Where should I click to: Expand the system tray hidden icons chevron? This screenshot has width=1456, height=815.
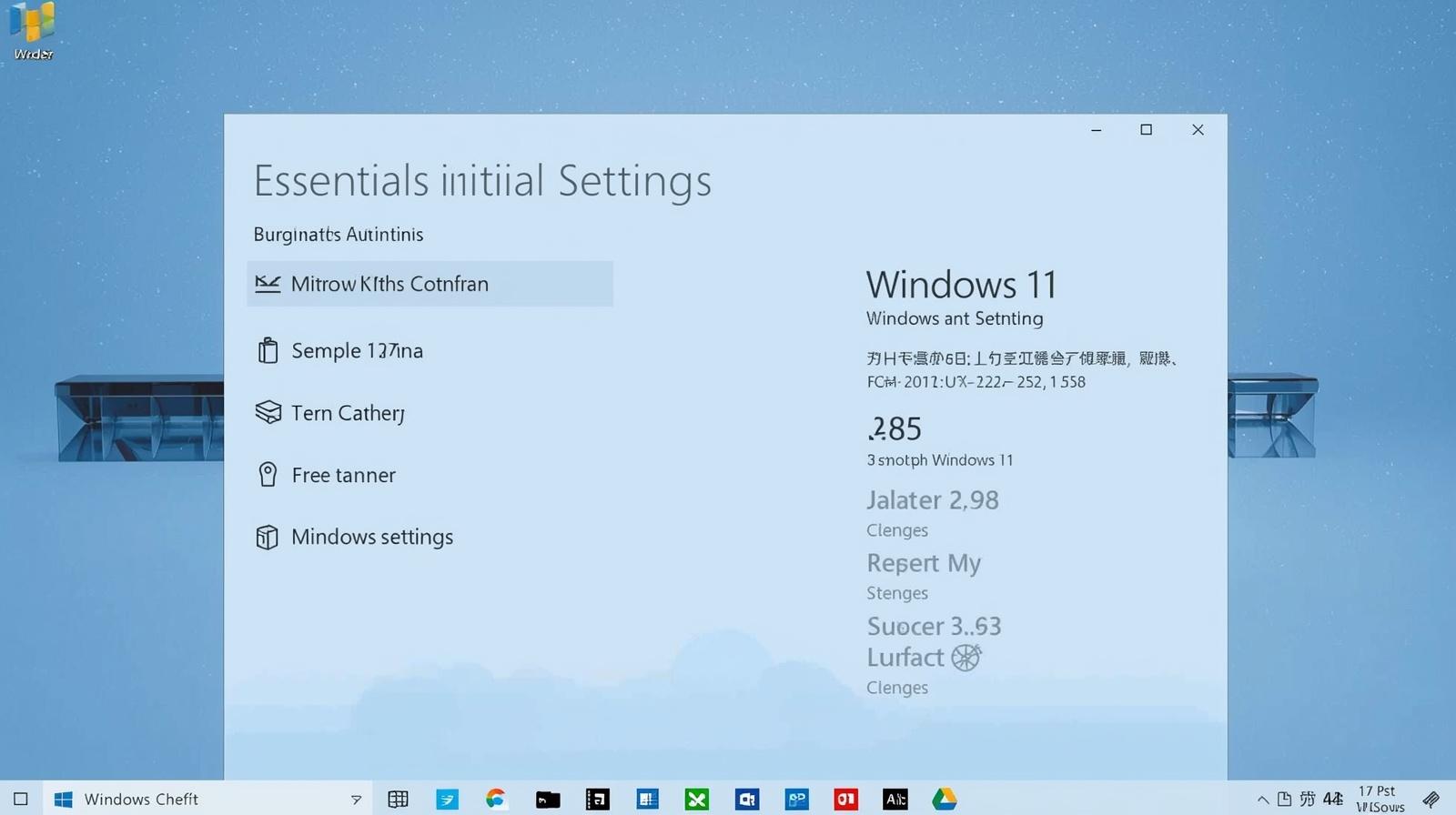(x=1262, y=800)
